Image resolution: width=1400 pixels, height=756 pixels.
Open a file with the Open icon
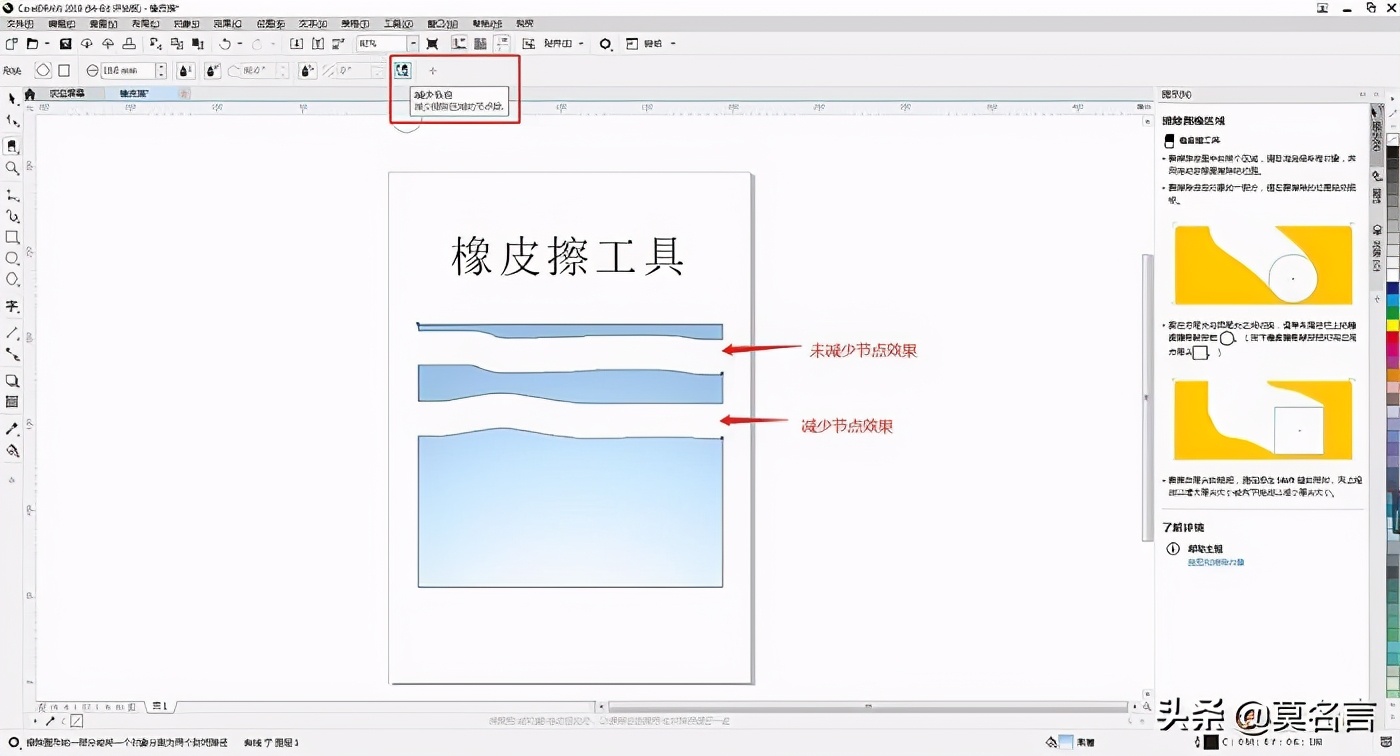(31, 43)
